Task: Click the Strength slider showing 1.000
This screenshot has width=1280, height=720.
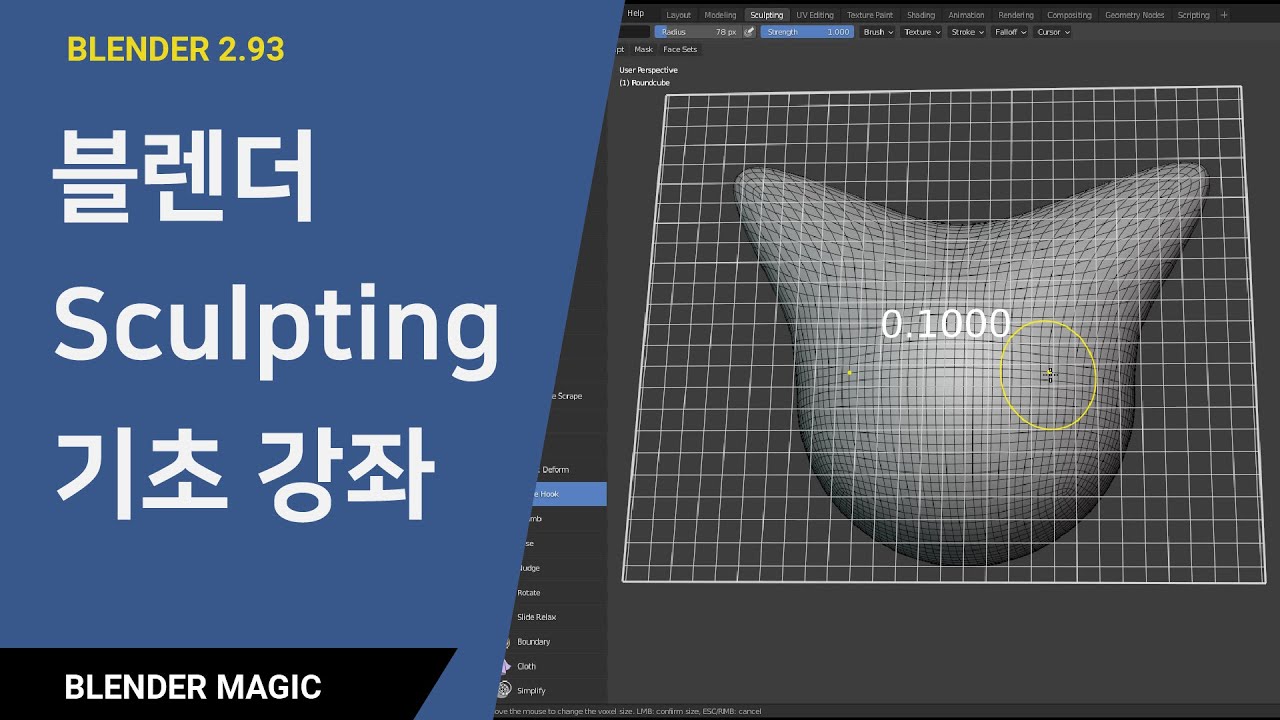Action: (x=807, y=32)
